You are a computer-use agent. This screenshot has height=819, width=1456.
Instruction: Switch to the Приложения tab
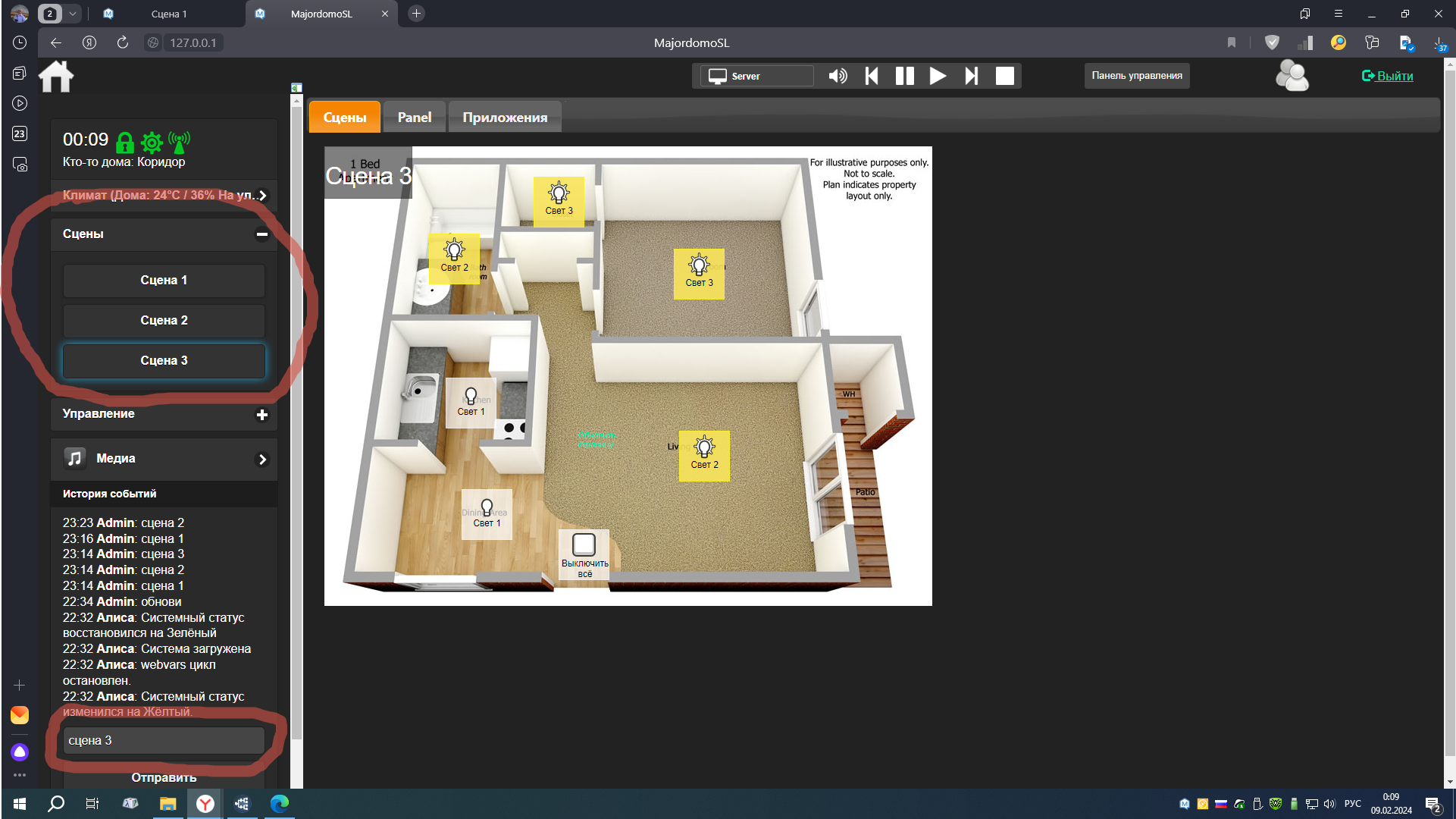pos(505,118)
